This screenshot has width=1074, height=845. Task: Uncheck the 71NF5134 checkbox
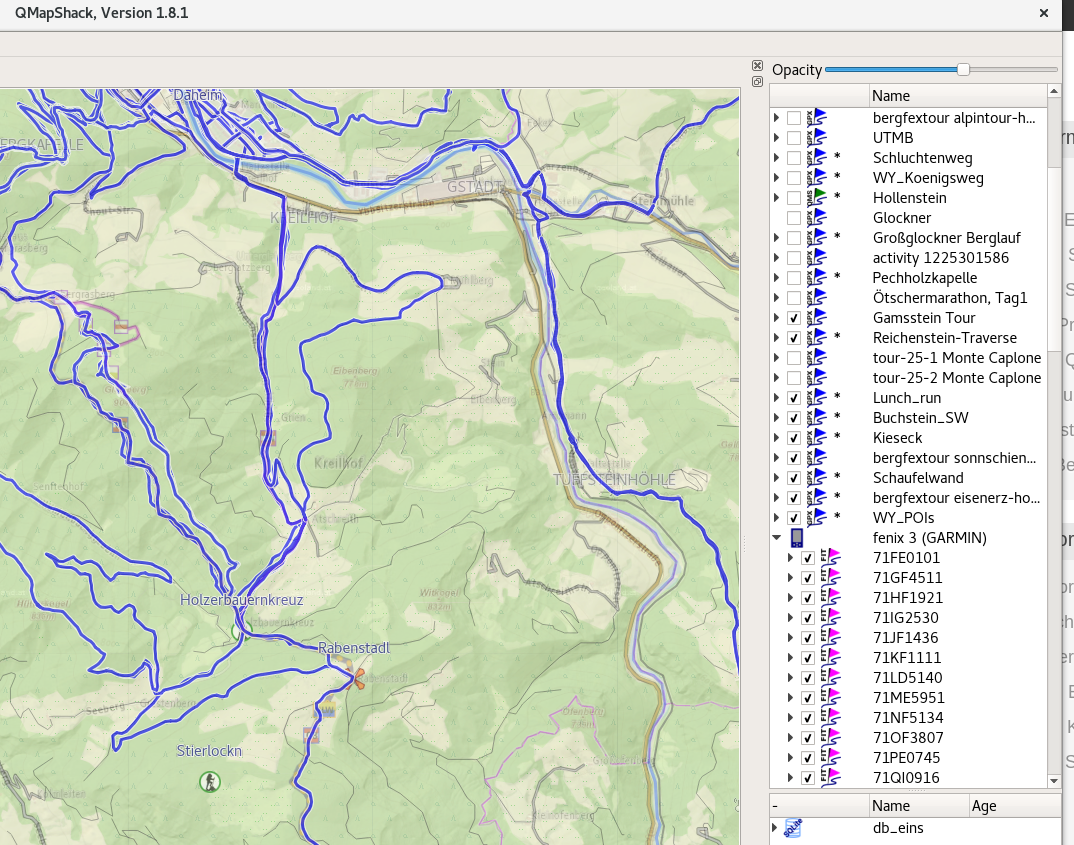pyautogui.click(x=808, y=718)
